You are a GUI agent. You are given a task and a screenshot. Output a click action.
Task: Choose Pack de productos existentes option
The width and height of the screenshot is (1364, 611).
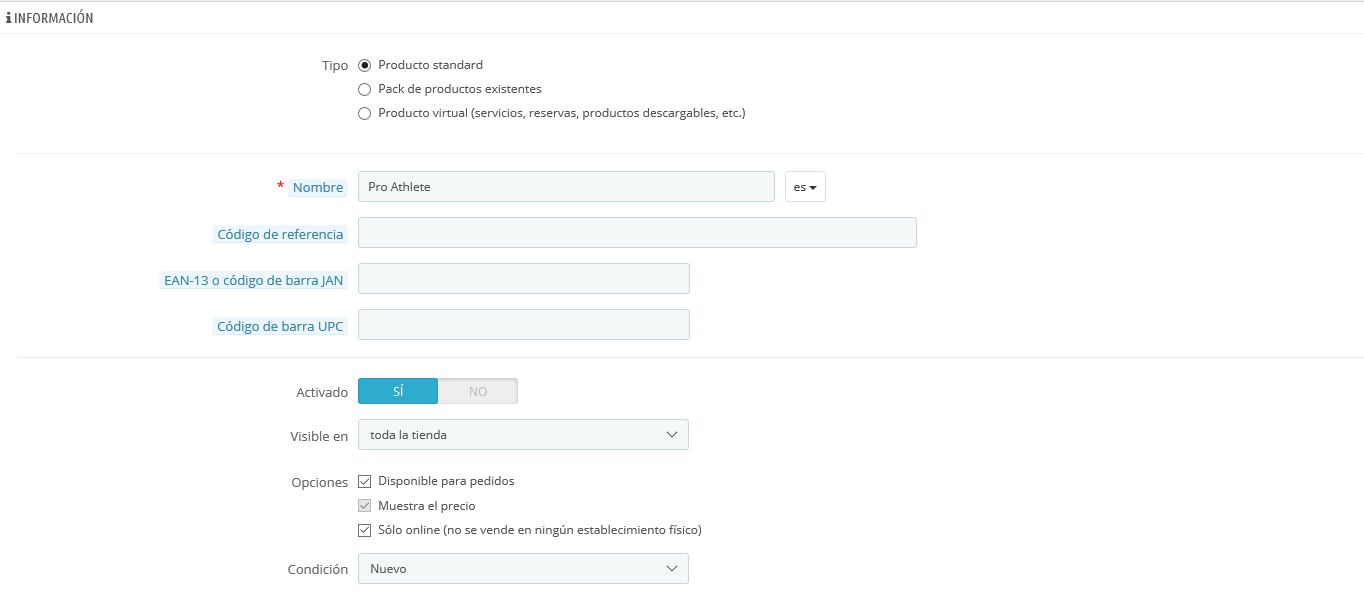tap(365, 89)
